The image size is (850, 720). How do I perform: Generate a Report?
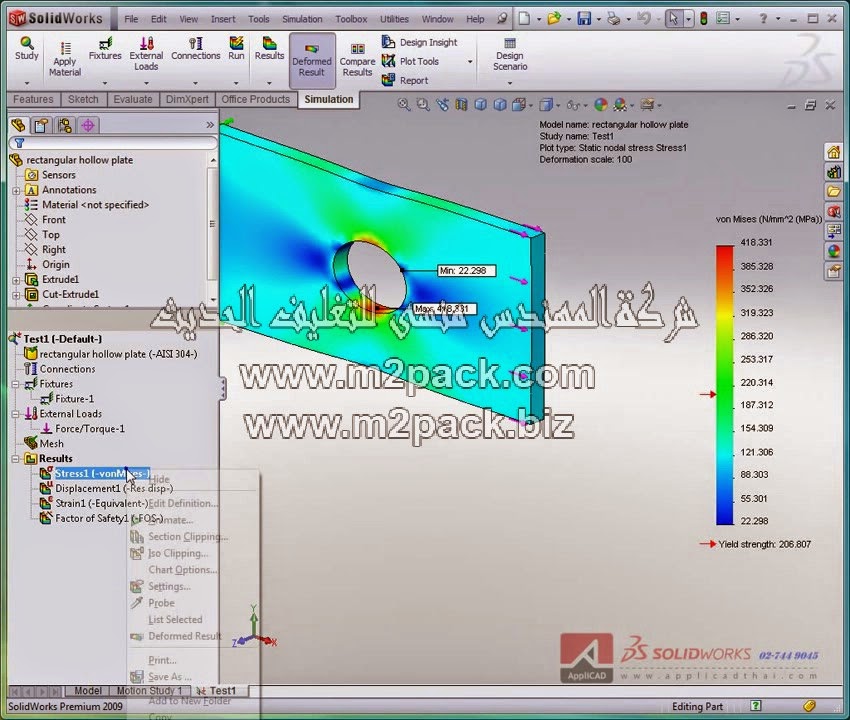click(405, 80)
